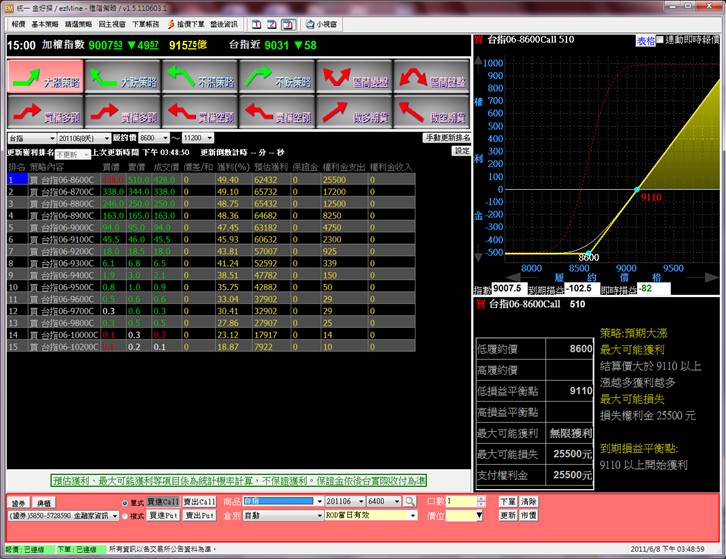Choose the 不漲策略 strategy icon

click(x=198, y=75)
